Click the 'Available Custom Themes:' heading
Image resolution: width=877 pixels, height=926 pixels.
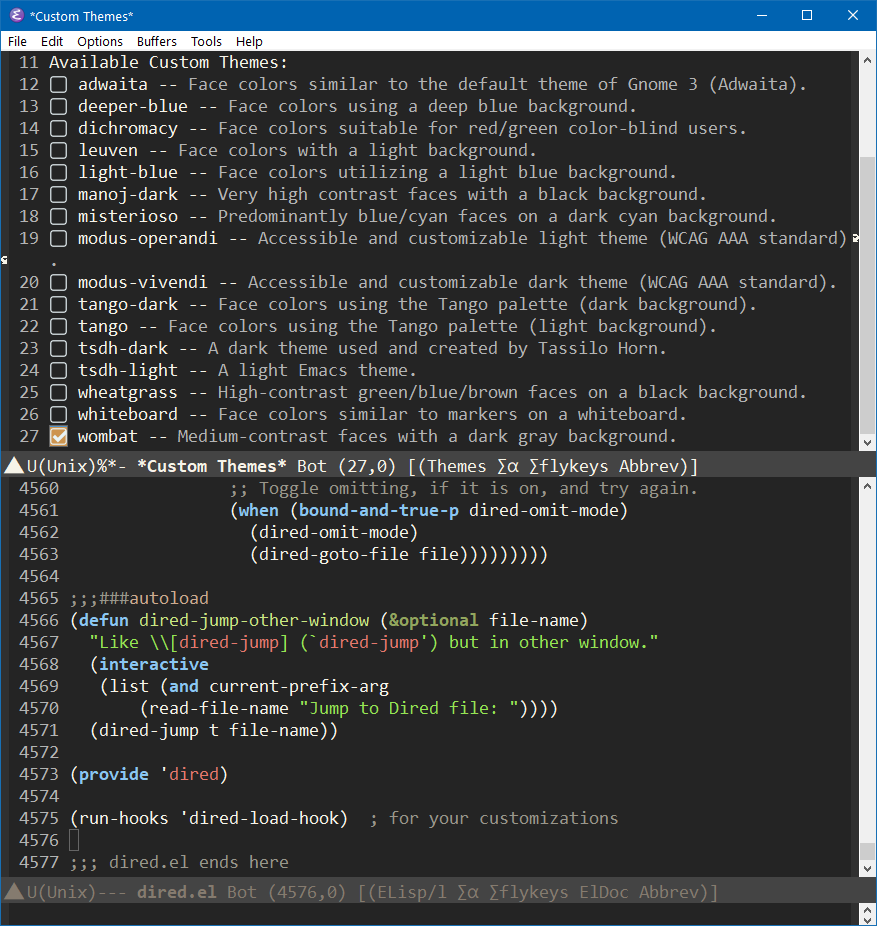[168, 63]
